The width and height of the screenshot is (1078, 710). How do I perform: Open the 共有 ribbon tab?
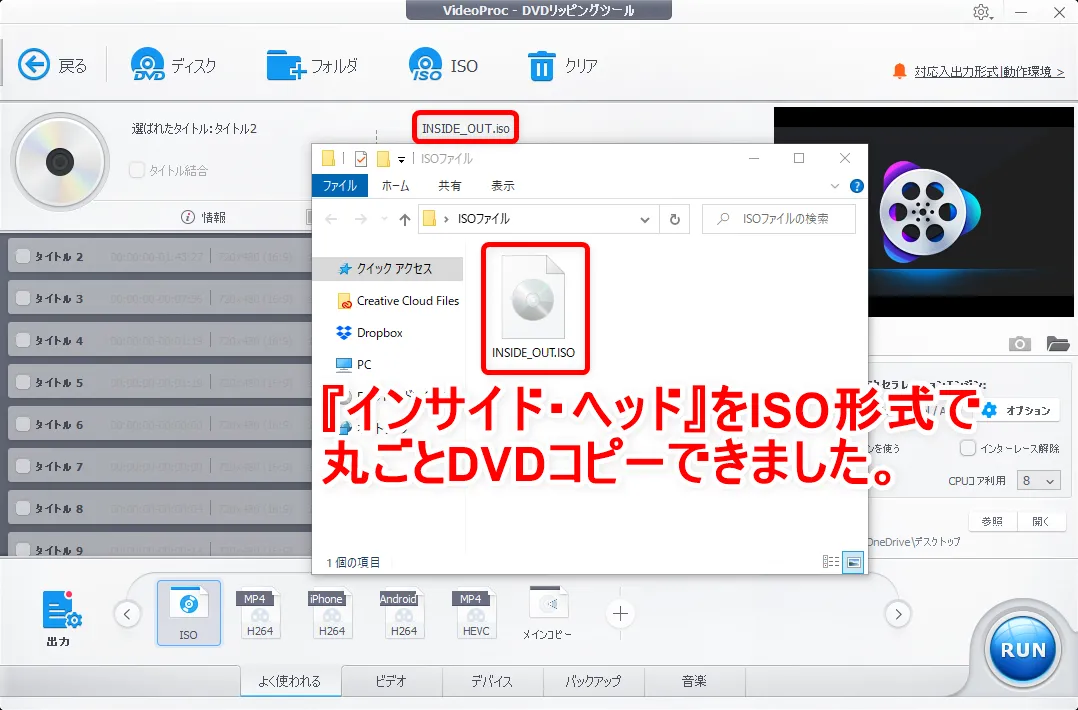click(x=450, y=186)
